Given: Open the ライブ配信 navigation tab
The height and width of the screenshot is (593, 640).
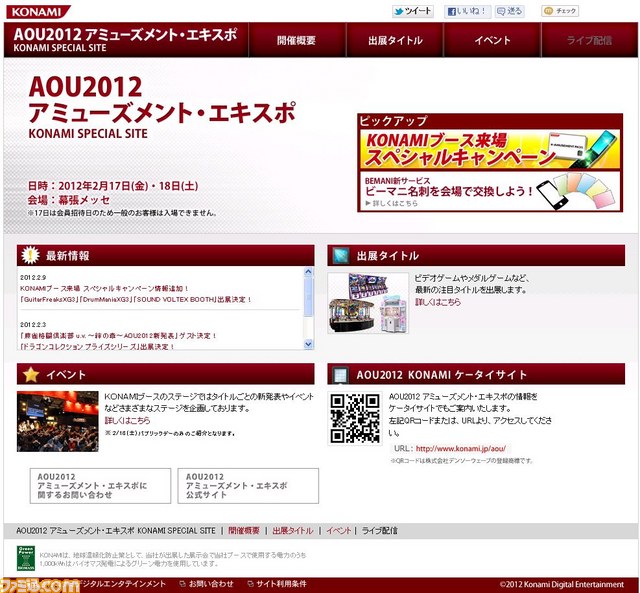Looking at the screenshot, I should [x=589, y=40].
